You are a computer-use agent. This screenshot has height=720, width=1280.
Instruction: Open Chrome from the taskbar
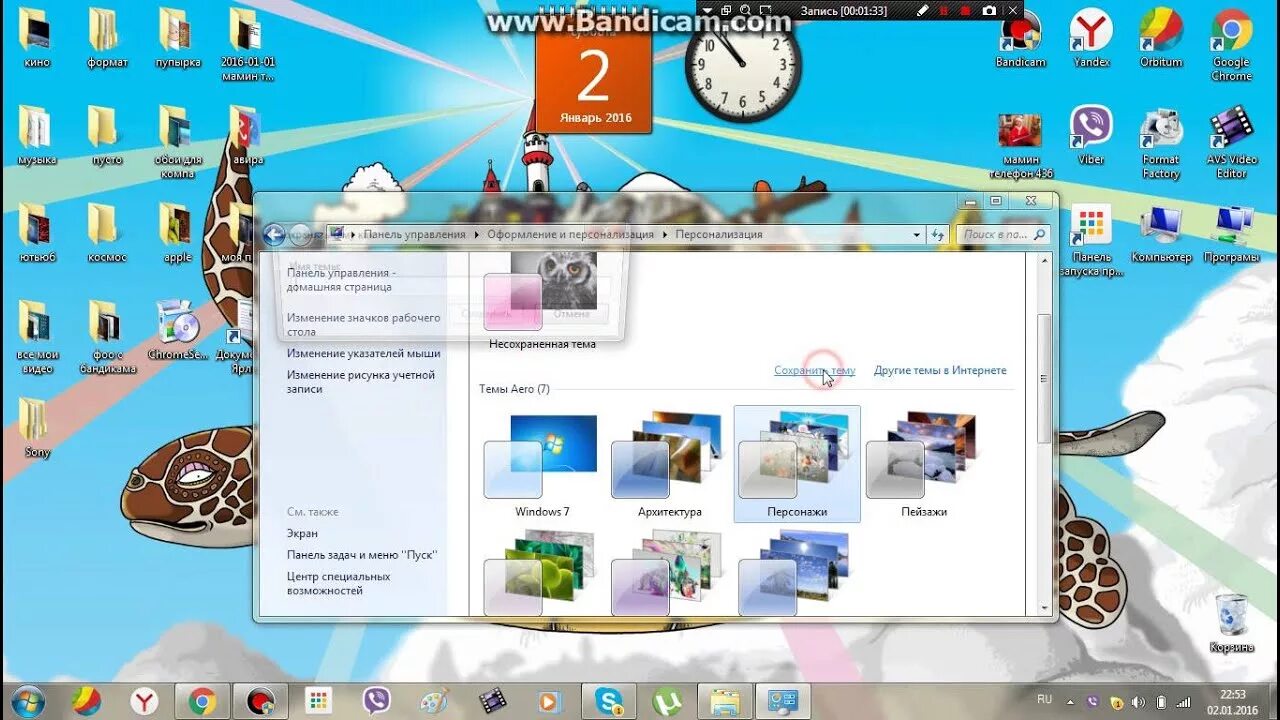point(202,701)
